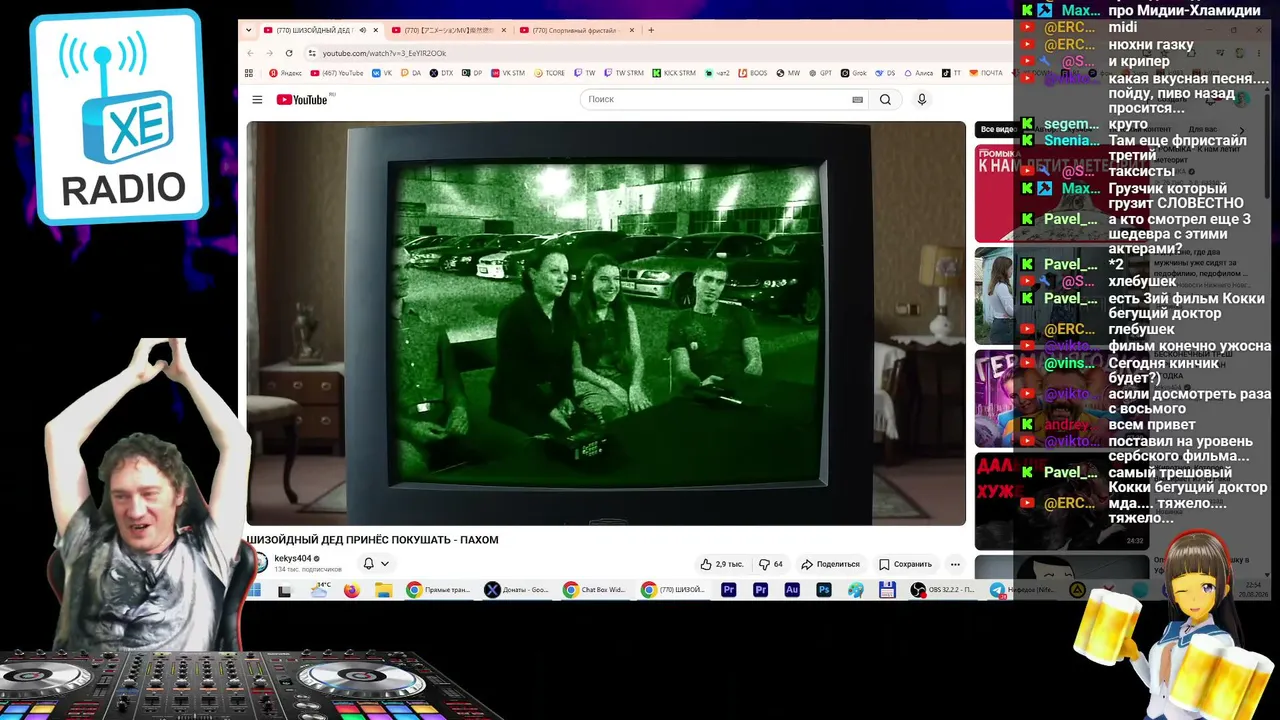Open the DA bookmark

point(411,73)
